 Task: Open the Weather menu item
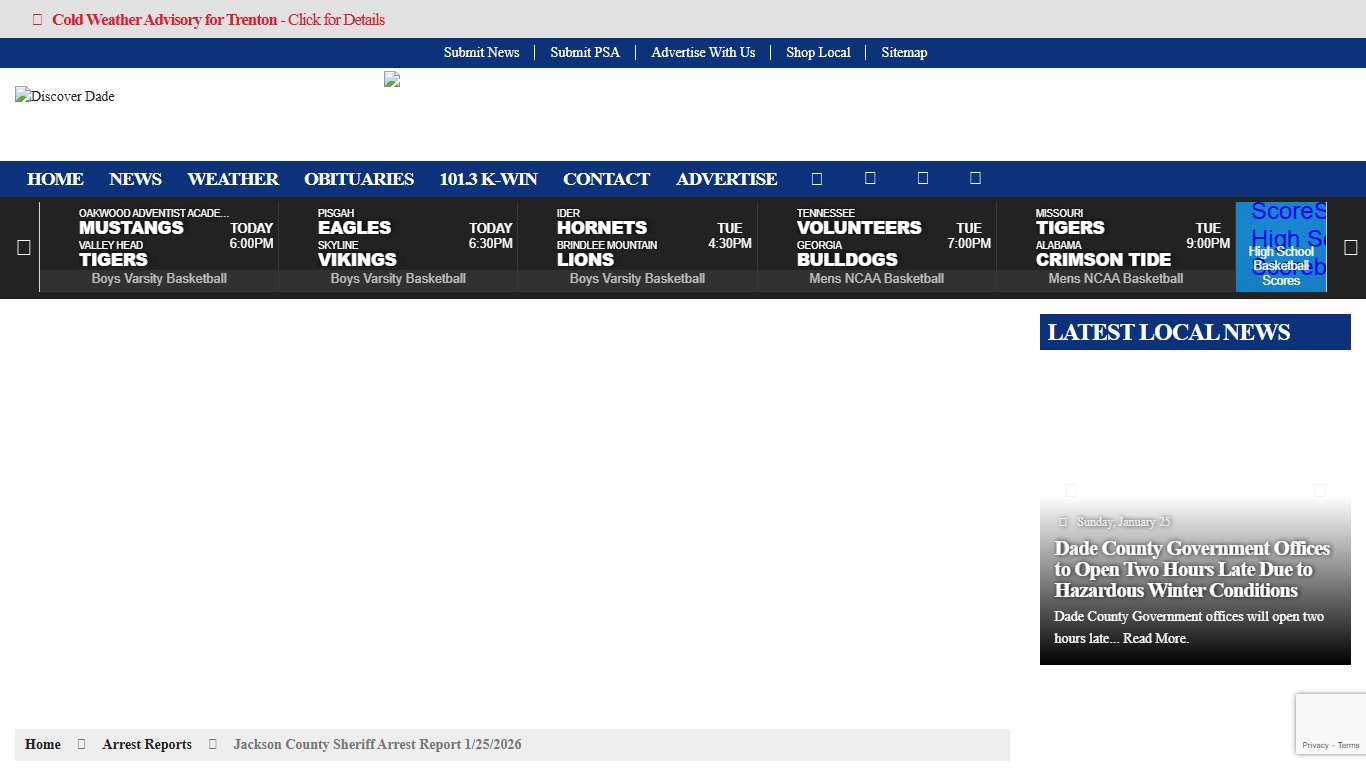pyautogui.click(x=232, y=179)
